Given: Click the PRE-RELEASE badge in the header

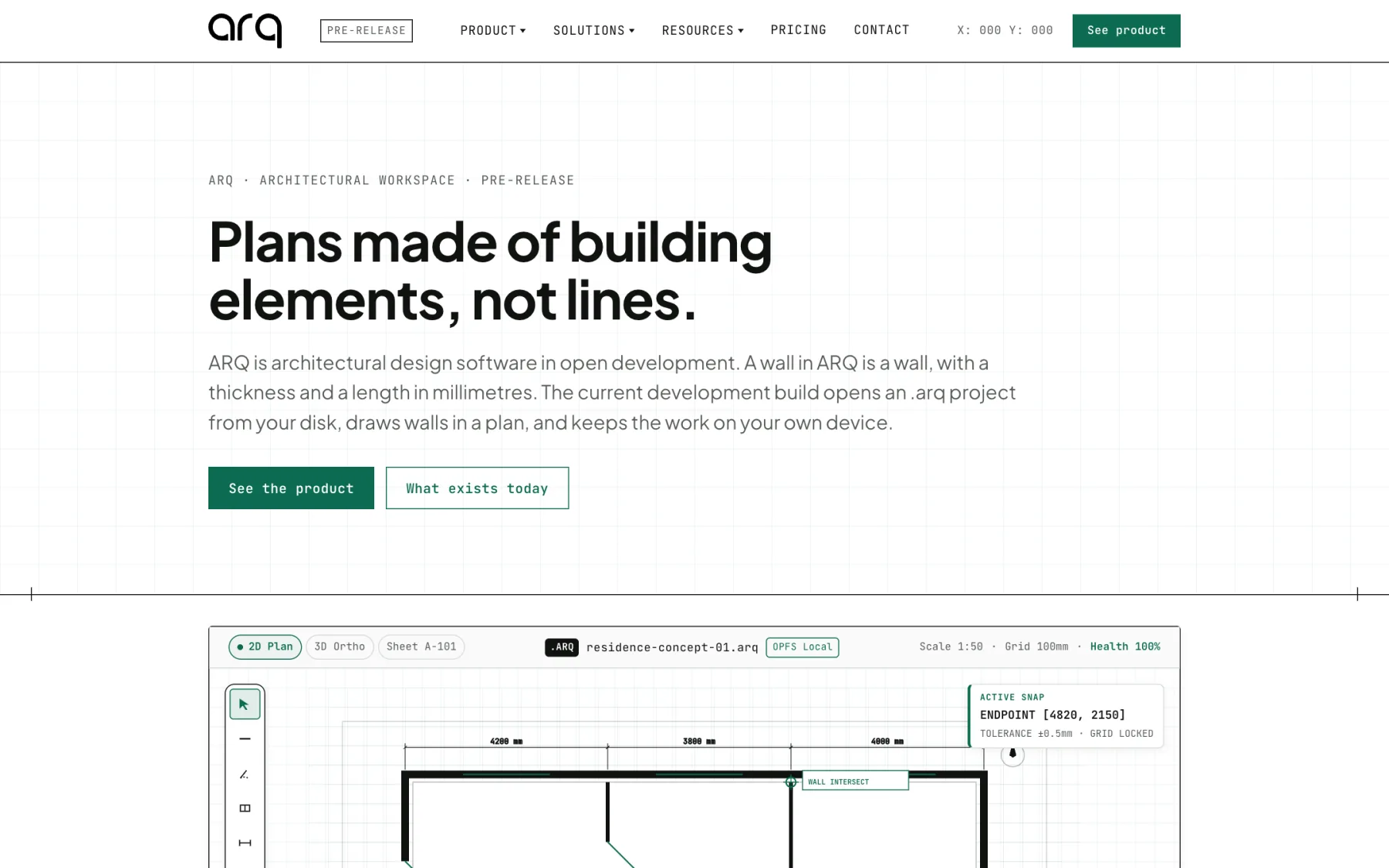Looking at the screenshot, I should point(367,30).
